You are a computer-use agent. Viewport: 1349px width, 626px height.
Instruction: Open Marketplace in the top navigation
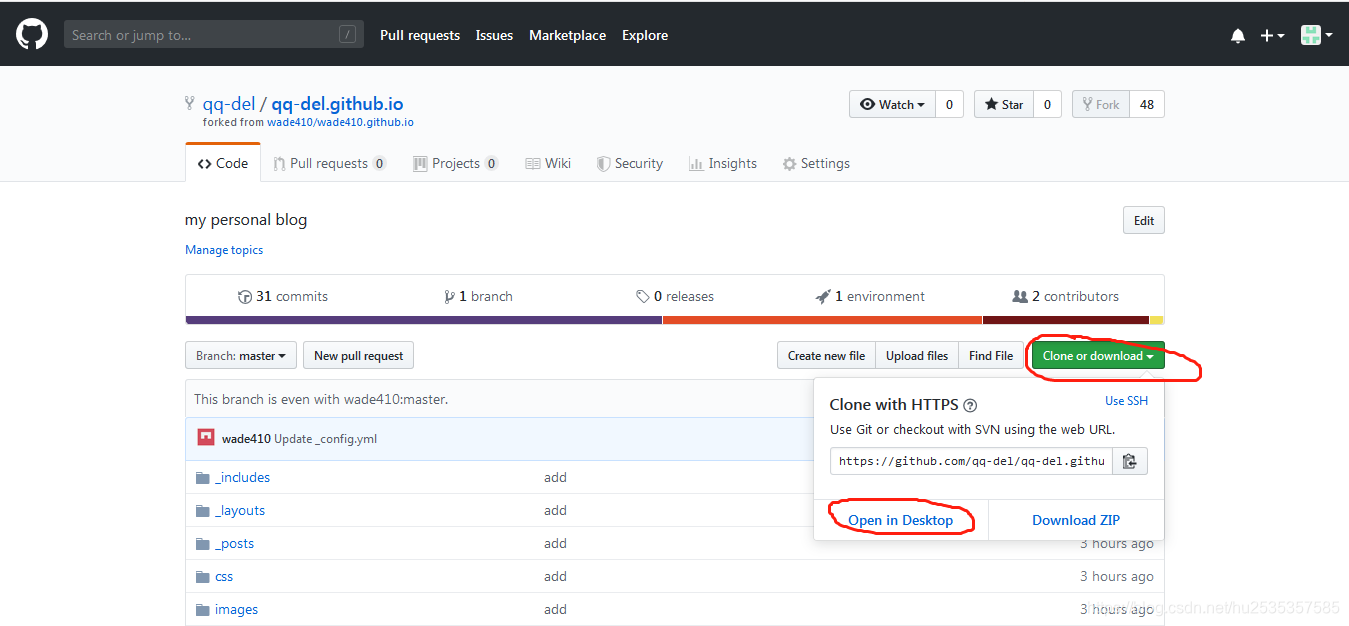(567, 35)
